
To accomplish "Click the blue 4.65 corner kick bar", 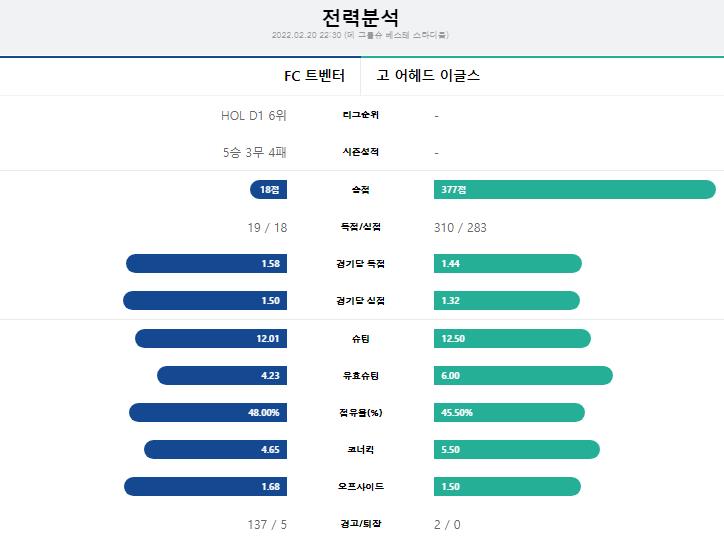I will click(x=216, y=449).
